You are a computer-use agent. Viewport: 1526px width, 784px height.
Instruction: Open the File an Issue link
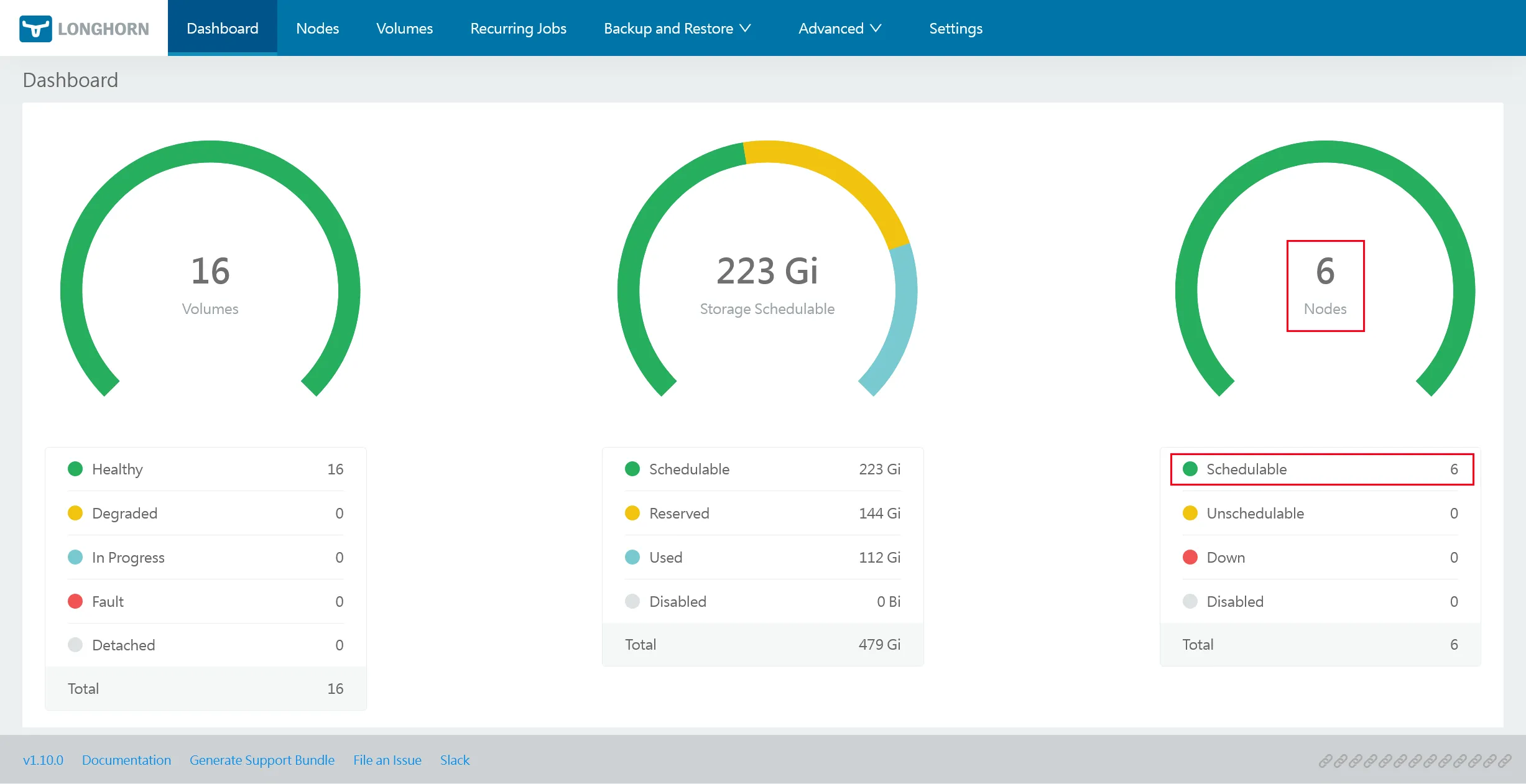point(387,760)
